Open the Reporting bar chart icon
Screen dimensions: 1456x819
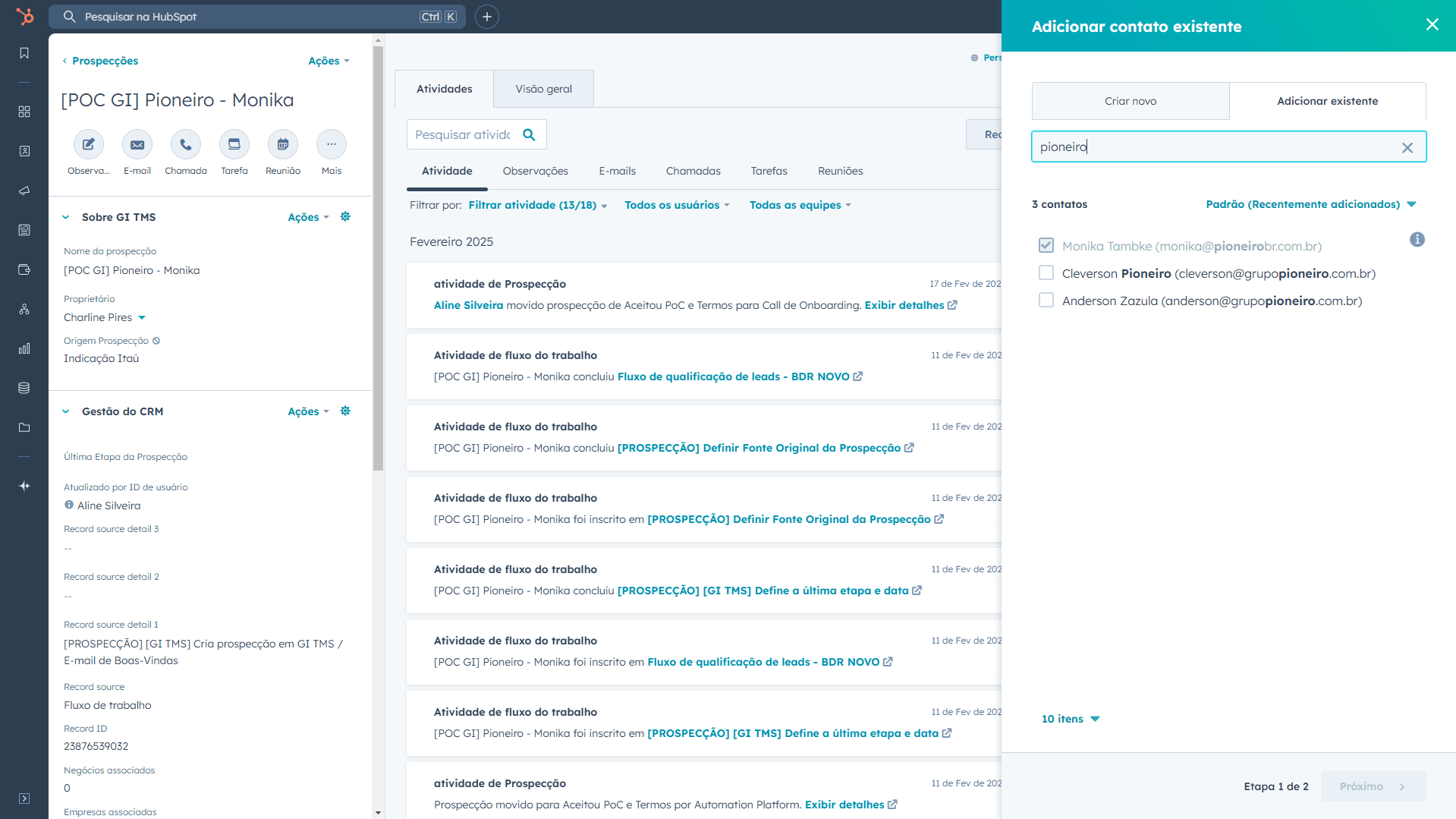24,348
